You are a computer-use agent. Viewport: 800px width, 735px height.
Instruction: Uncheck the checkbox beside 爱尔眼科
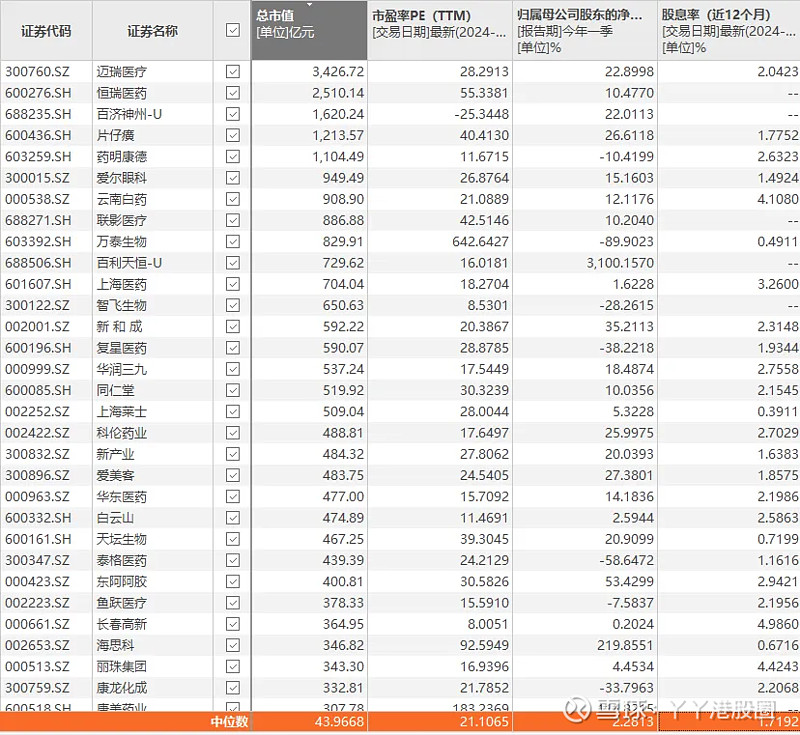click(233, 178)
